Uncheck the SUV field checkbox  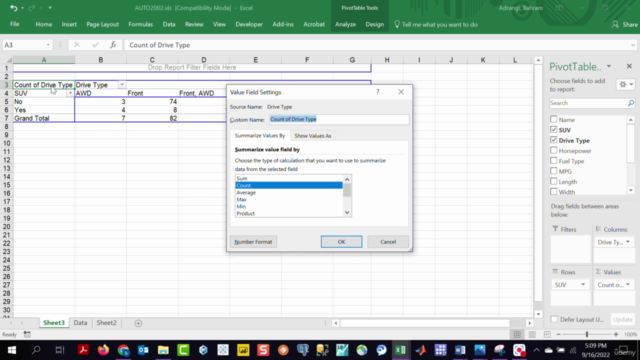[553, 129]
